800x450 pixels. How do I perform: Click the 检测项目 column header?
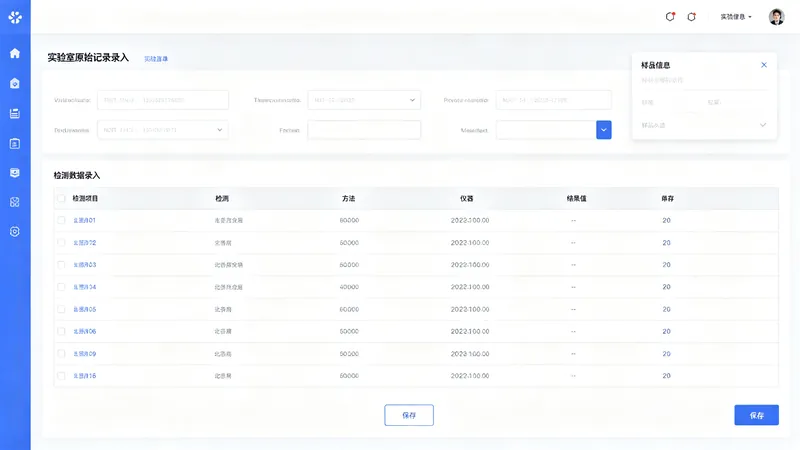(x=85, y=198)
